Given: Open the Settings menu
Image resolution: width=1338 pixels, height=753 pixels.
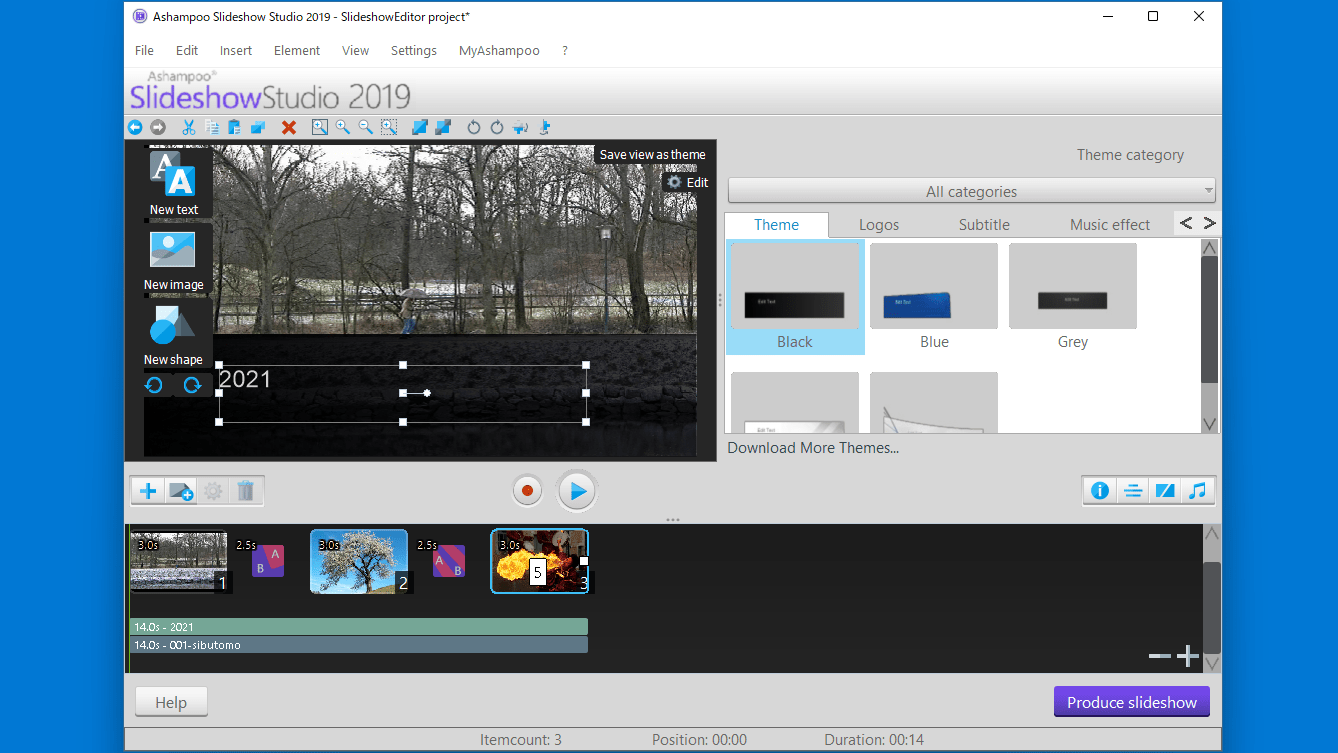Looking at the screenshot, I should (414, 50).
